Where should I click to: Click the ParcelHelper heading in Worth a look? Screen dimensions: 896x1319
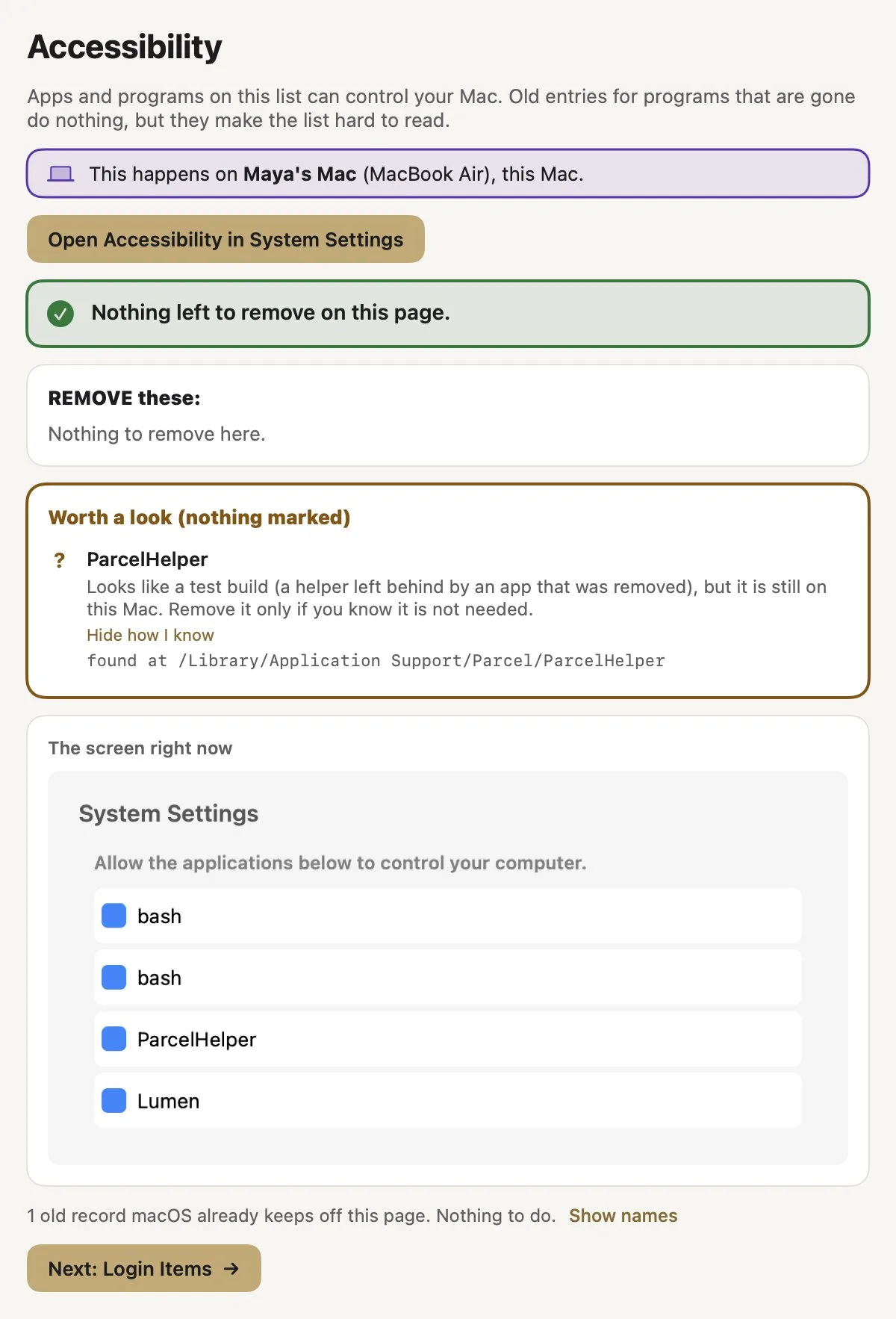pyautogui.click(x=147, y=559)
